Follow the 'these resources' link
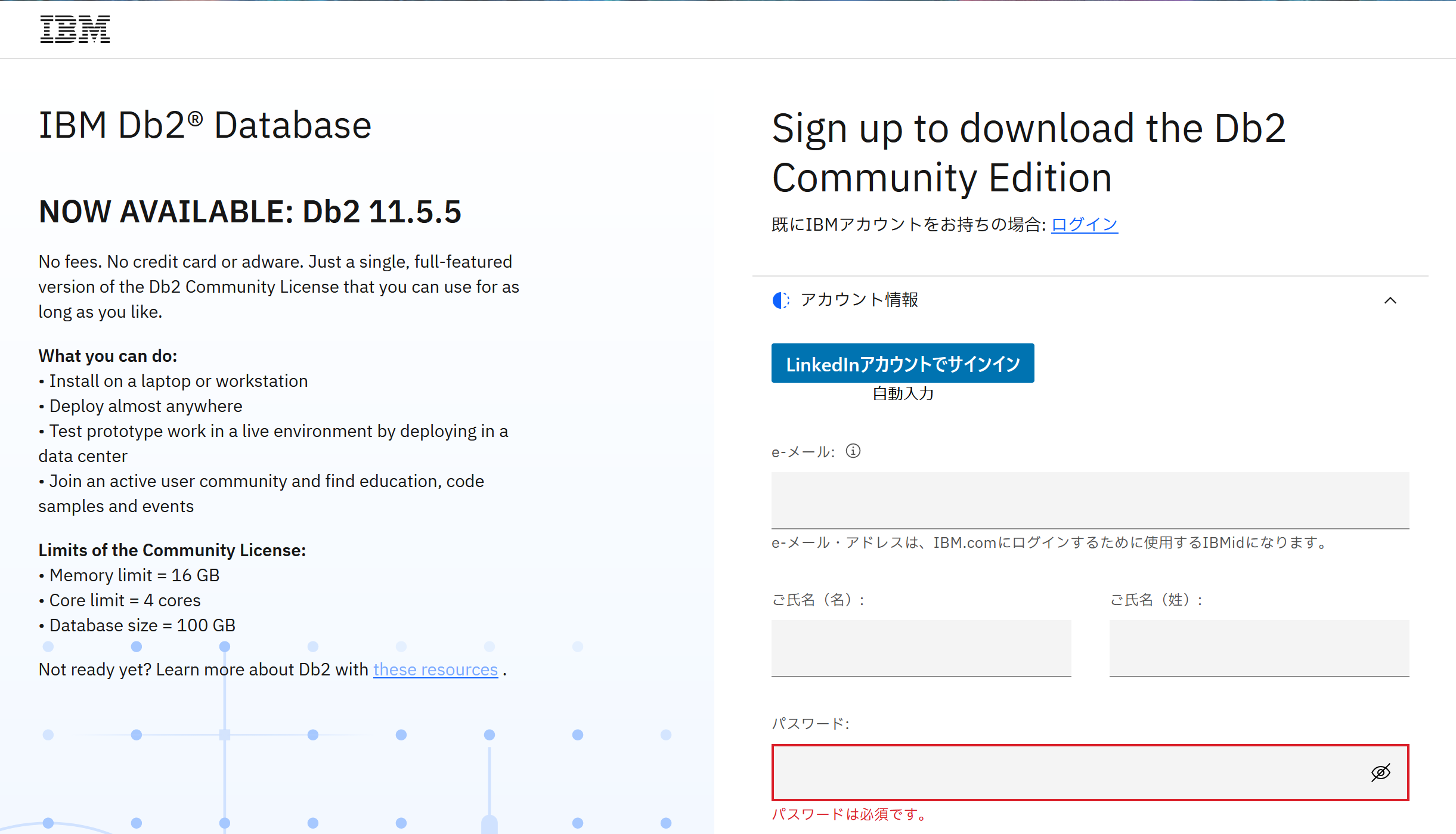Screen dimensions: 1456x834 click(435, 669)
